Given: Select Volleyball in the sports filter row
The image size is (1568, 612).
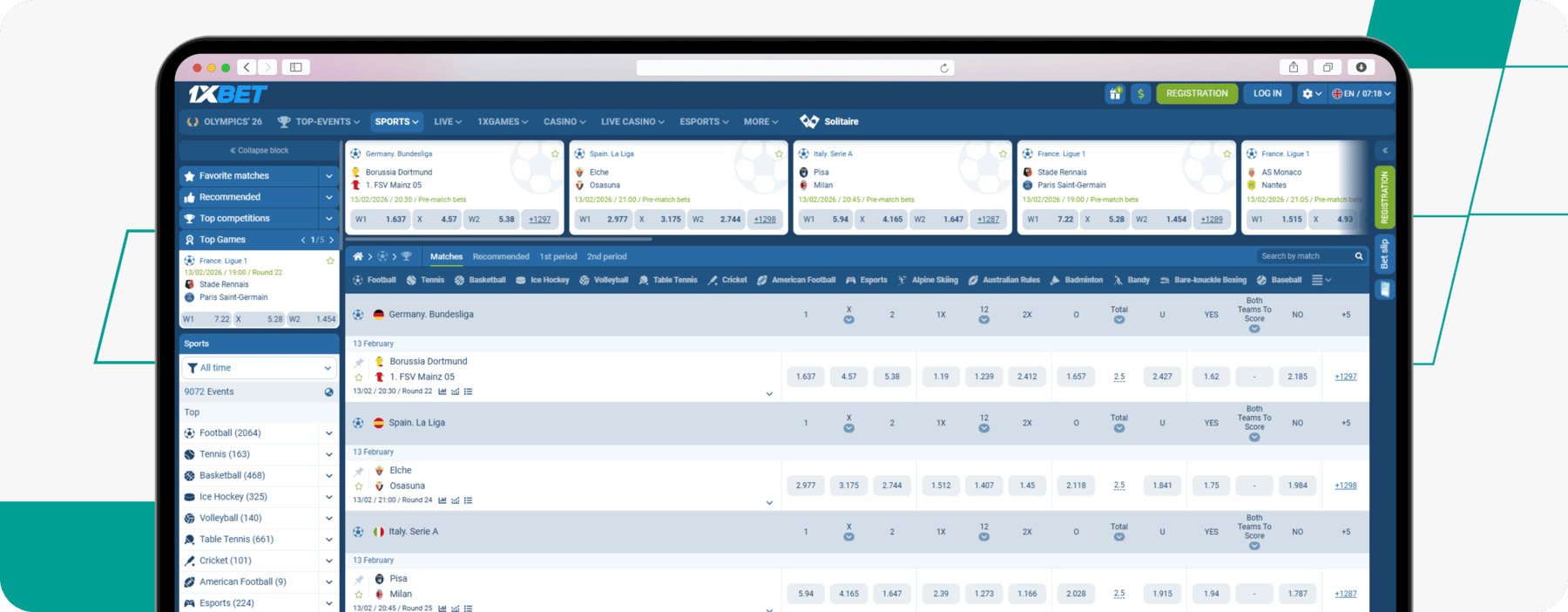Looking at the screenshot, I should click(604, 280).
